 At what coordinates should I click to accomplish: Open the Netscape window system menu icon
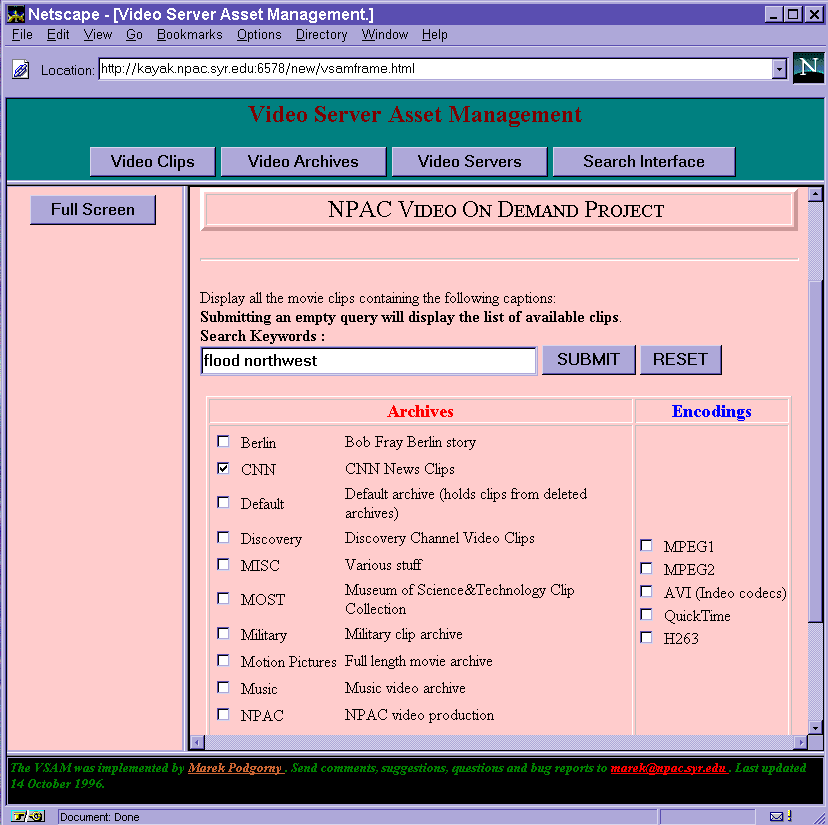coord(15,14)
